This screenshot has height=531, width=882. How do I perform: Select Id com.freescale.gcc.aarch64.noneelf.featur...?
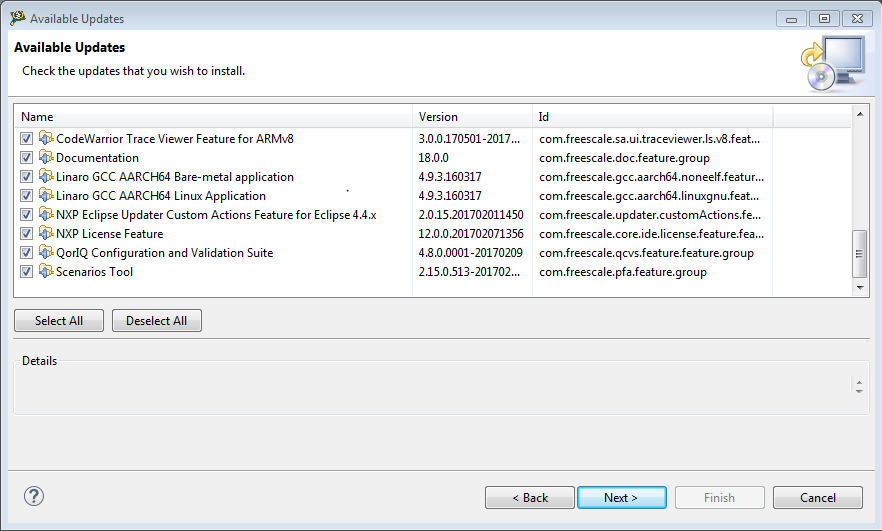coord(651,177)
